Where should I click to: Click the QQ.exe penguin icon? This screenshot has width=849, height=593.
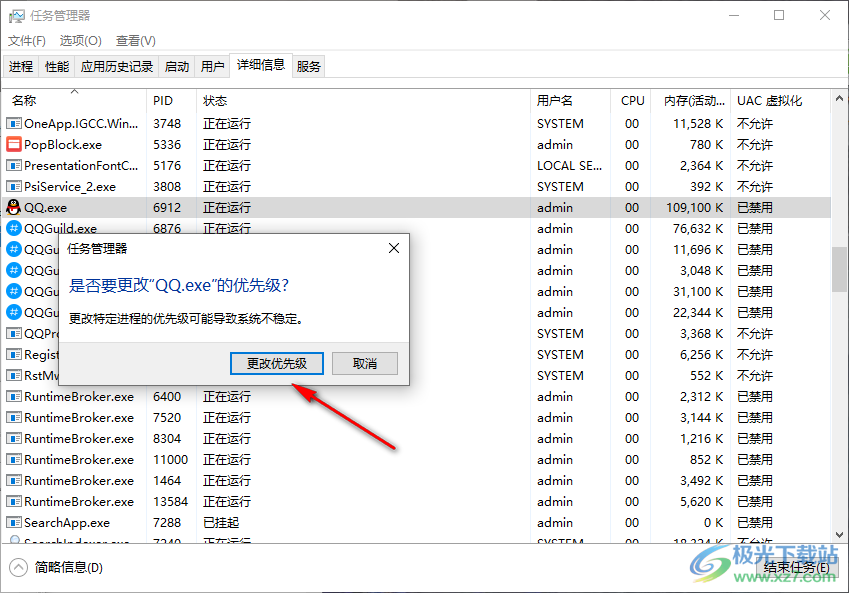14,207
